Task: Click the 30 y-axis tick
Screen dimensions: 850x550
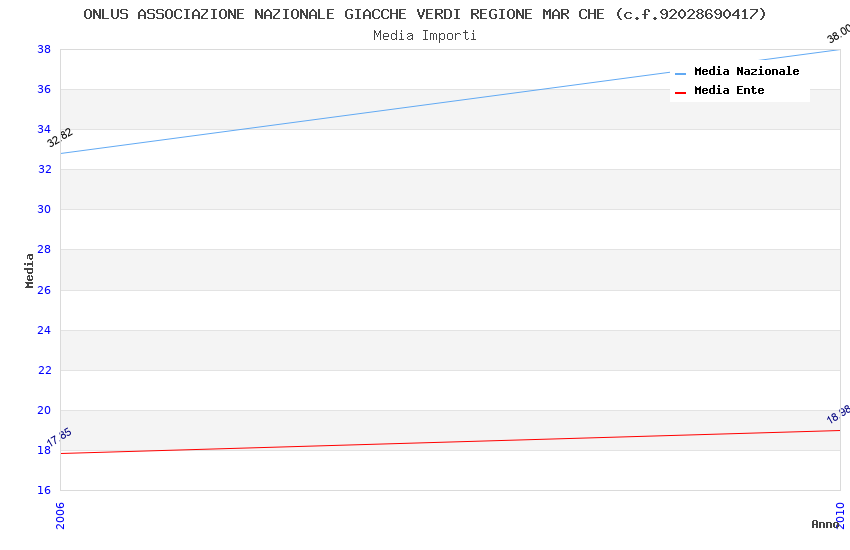Action: (44, 210)
